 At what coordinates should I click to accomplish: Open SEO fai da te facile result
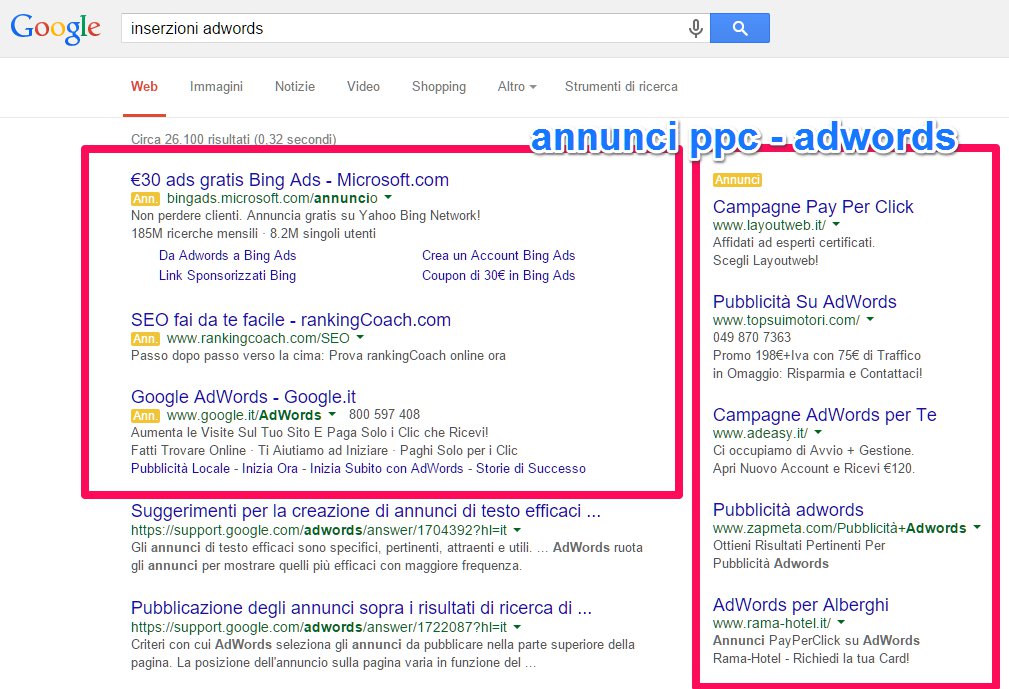tap(291, 320)
